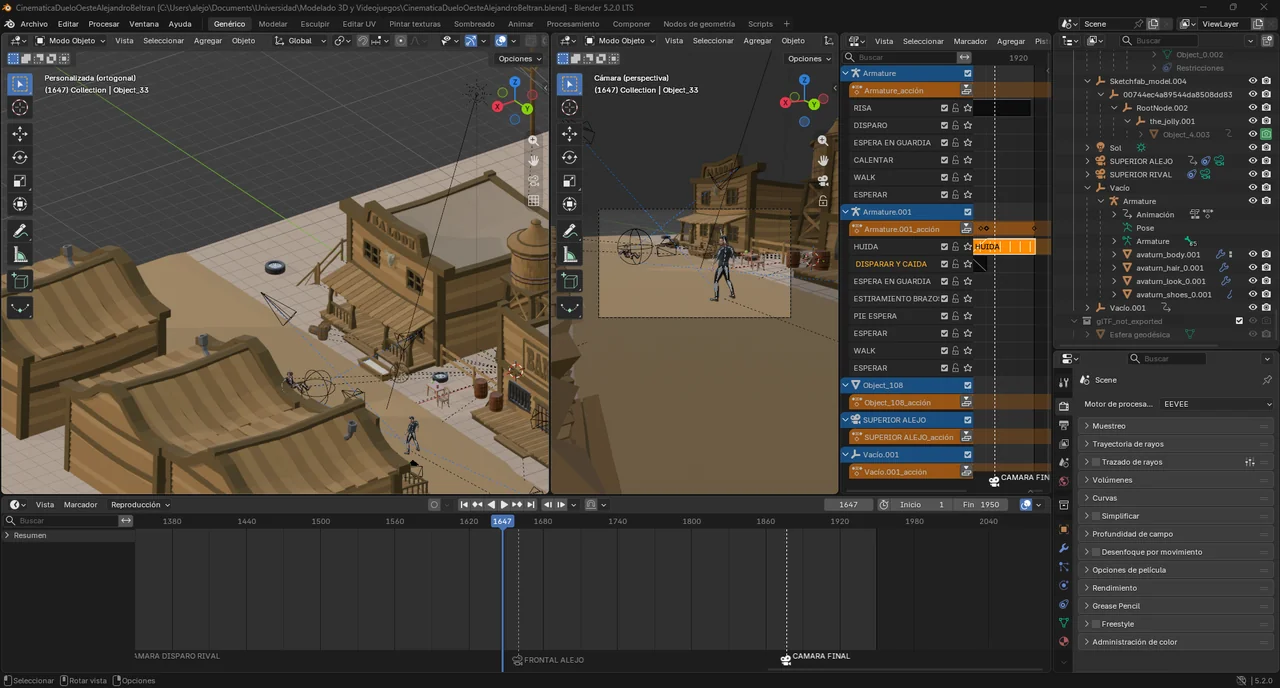Select the Annotate tool in left viewport
Screen dimensions: 1280x688
click(20, 231)
